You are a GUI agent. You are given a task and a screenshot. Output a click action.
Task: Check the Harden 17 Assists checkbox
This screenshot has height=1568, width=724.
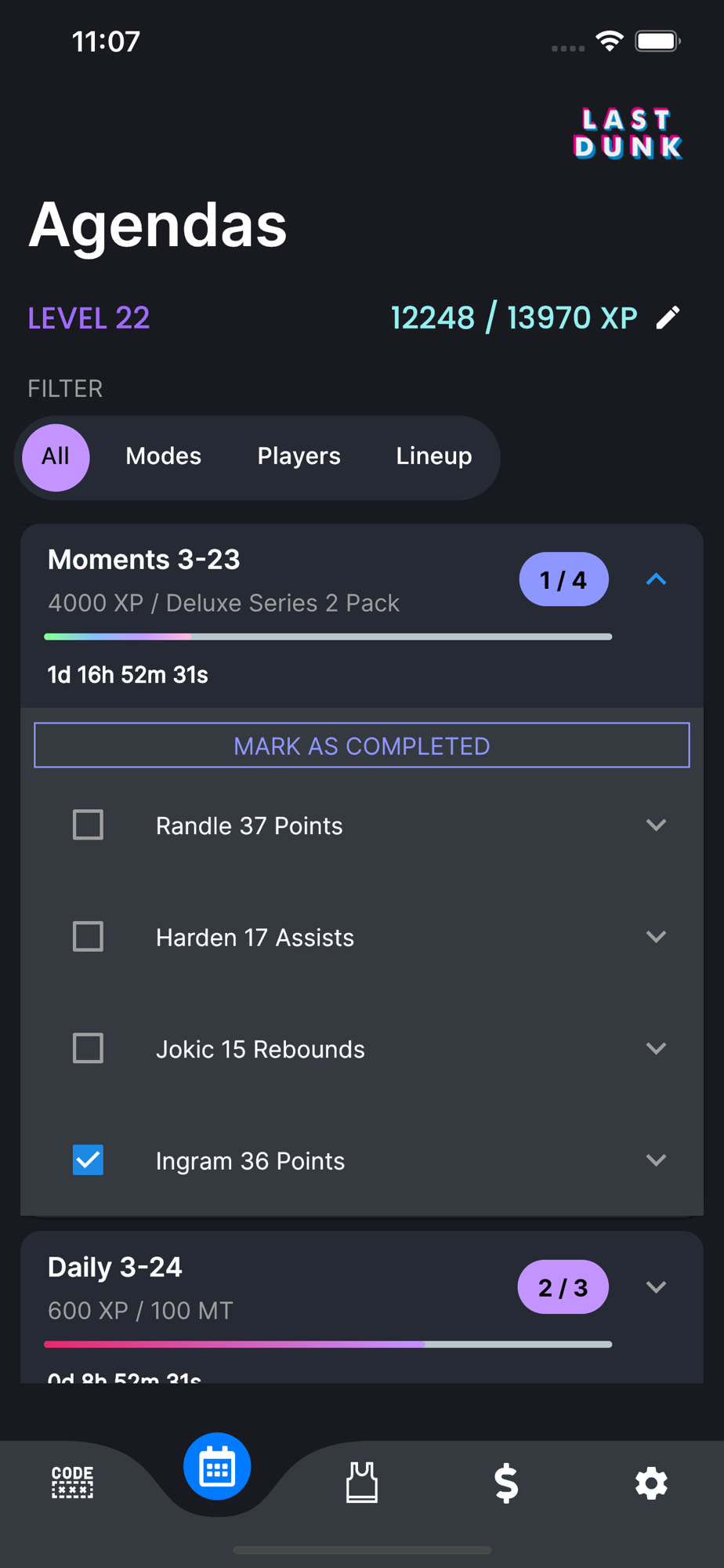(88, 936)
